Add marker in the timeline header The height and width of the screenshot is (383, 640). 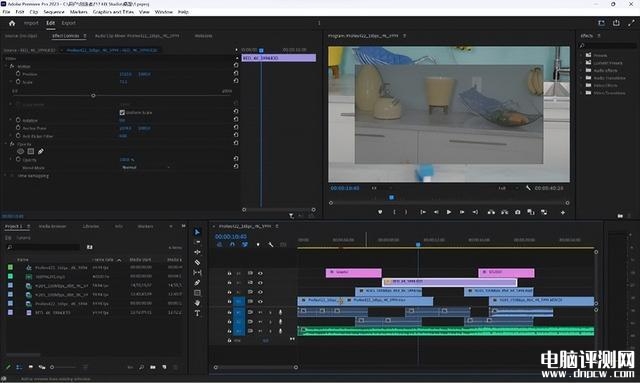pos(258,245)
